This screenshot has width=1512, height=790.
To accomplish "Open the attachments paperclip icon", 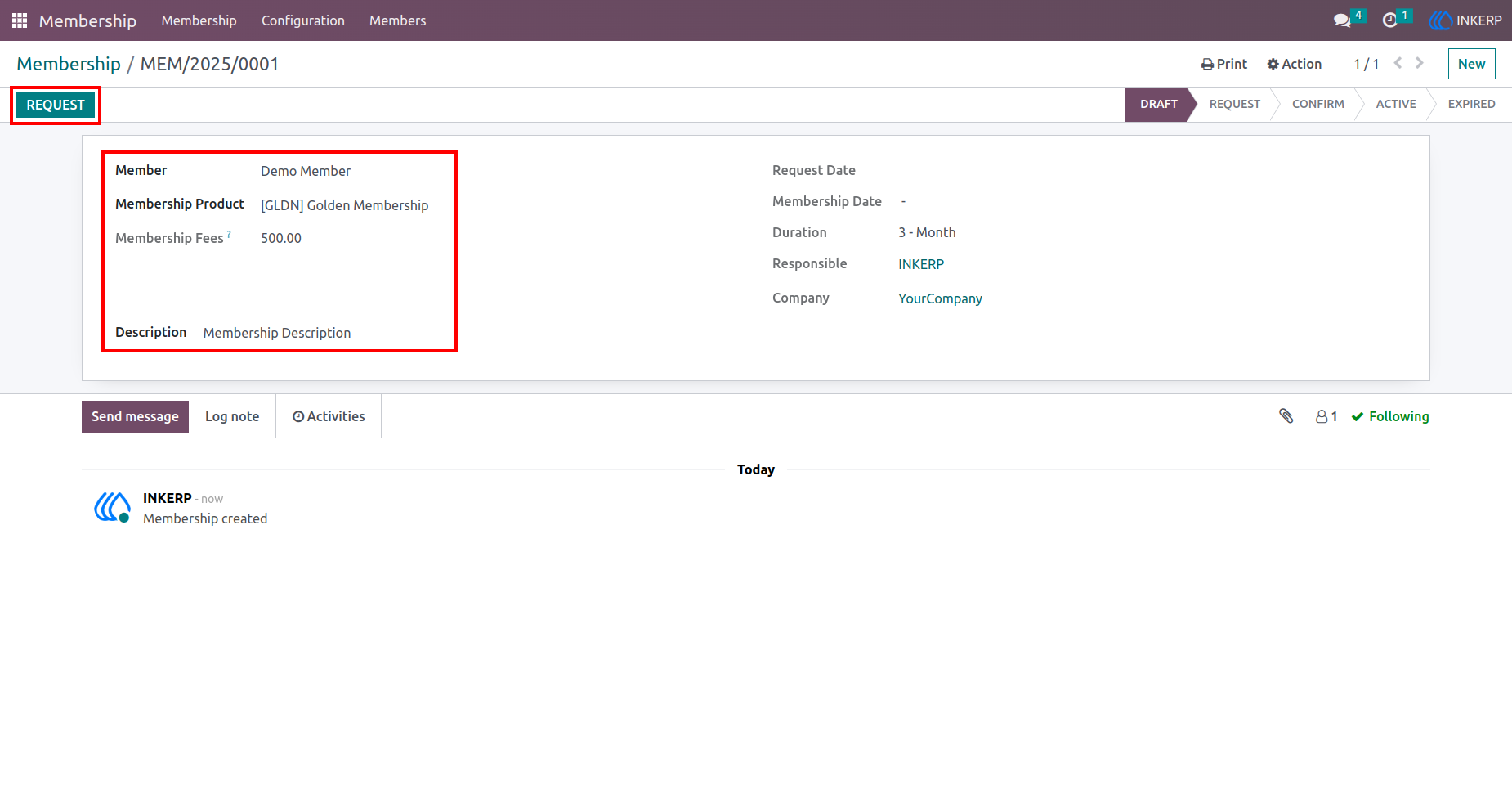I will coord(1286,416).
